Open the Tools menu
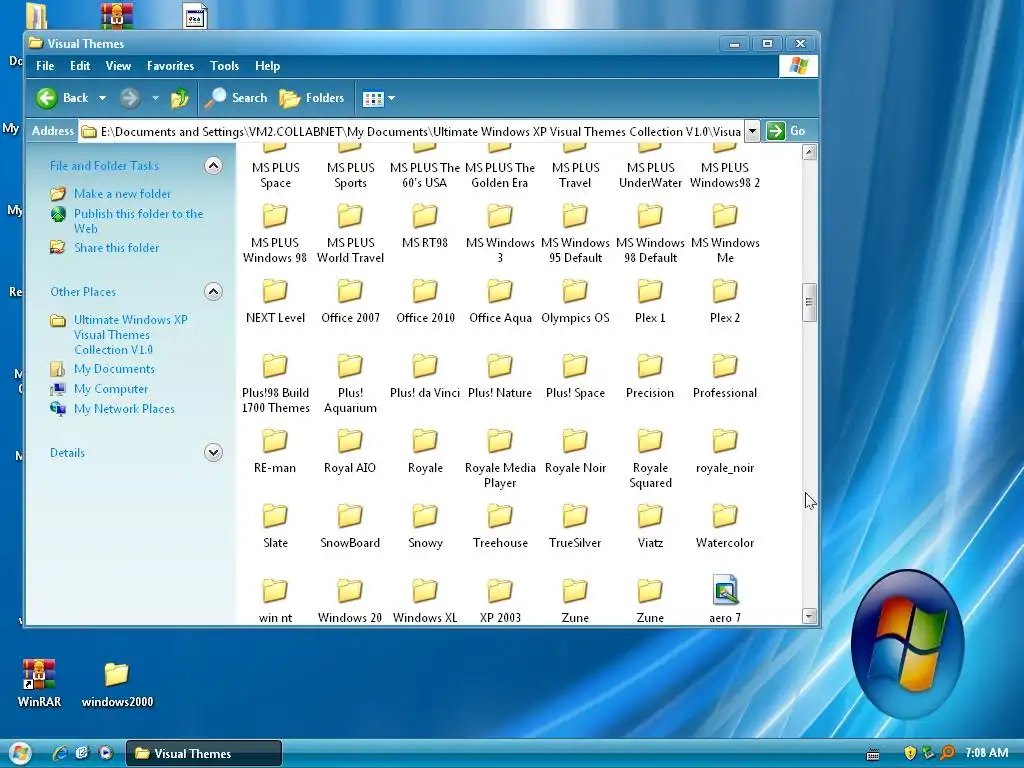Image resolution: width=1024 pixels, height=768 pixels. [x=224, y=66]
